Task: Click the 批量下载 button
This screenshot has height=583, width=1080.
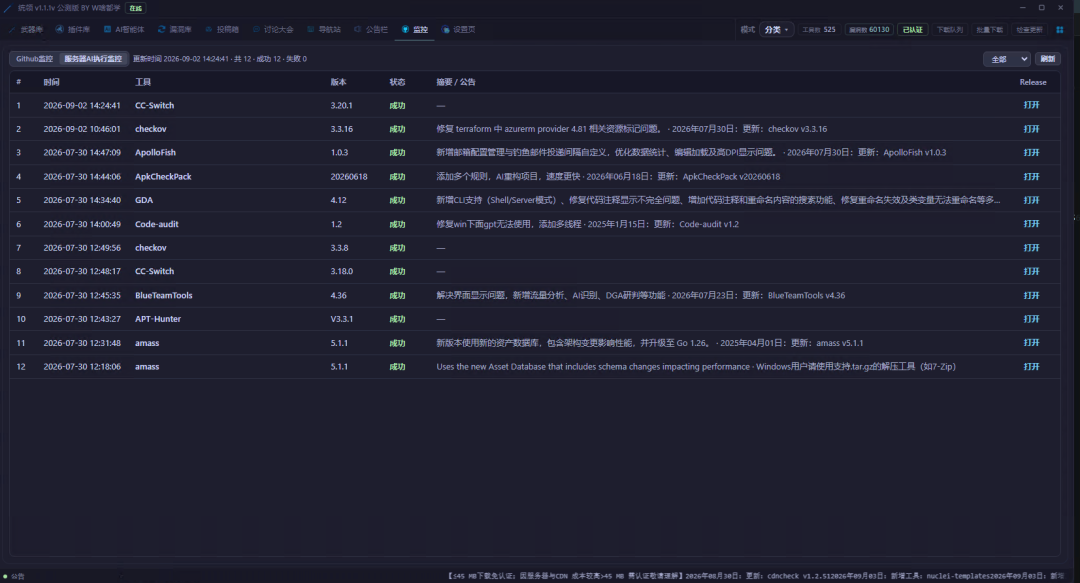Action: (x=989, y=30)
